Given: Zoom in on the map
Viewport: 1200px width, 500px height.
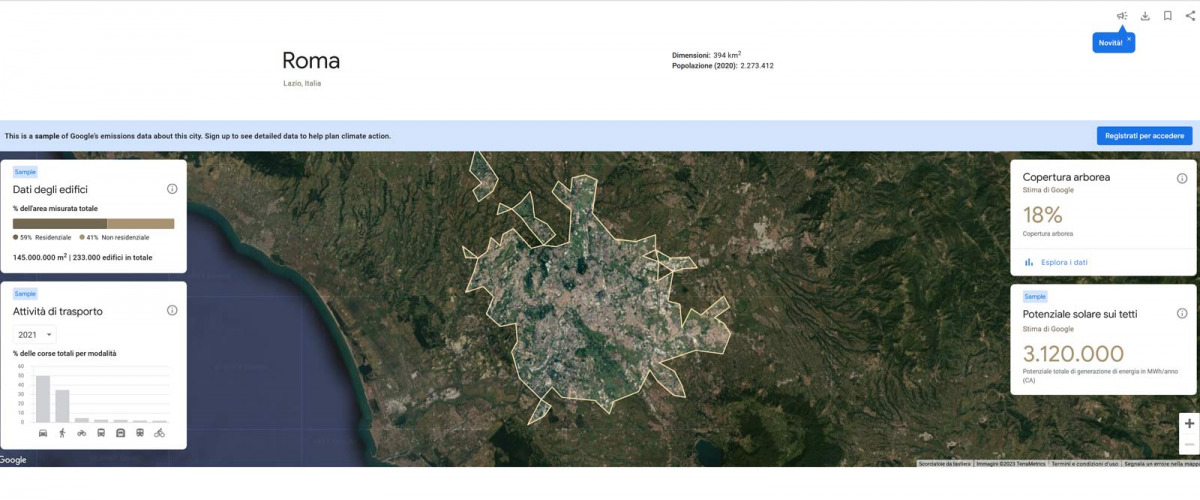Looking at the screenshot, I should (x=1189, y=424).
